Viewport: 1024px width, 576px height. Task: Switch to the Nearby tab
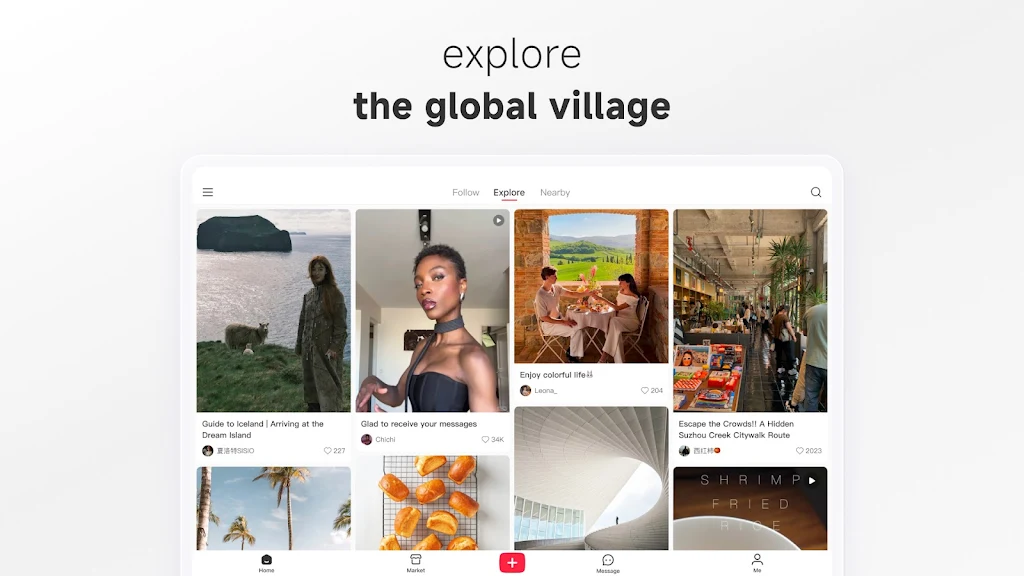[x=555, y=193]
